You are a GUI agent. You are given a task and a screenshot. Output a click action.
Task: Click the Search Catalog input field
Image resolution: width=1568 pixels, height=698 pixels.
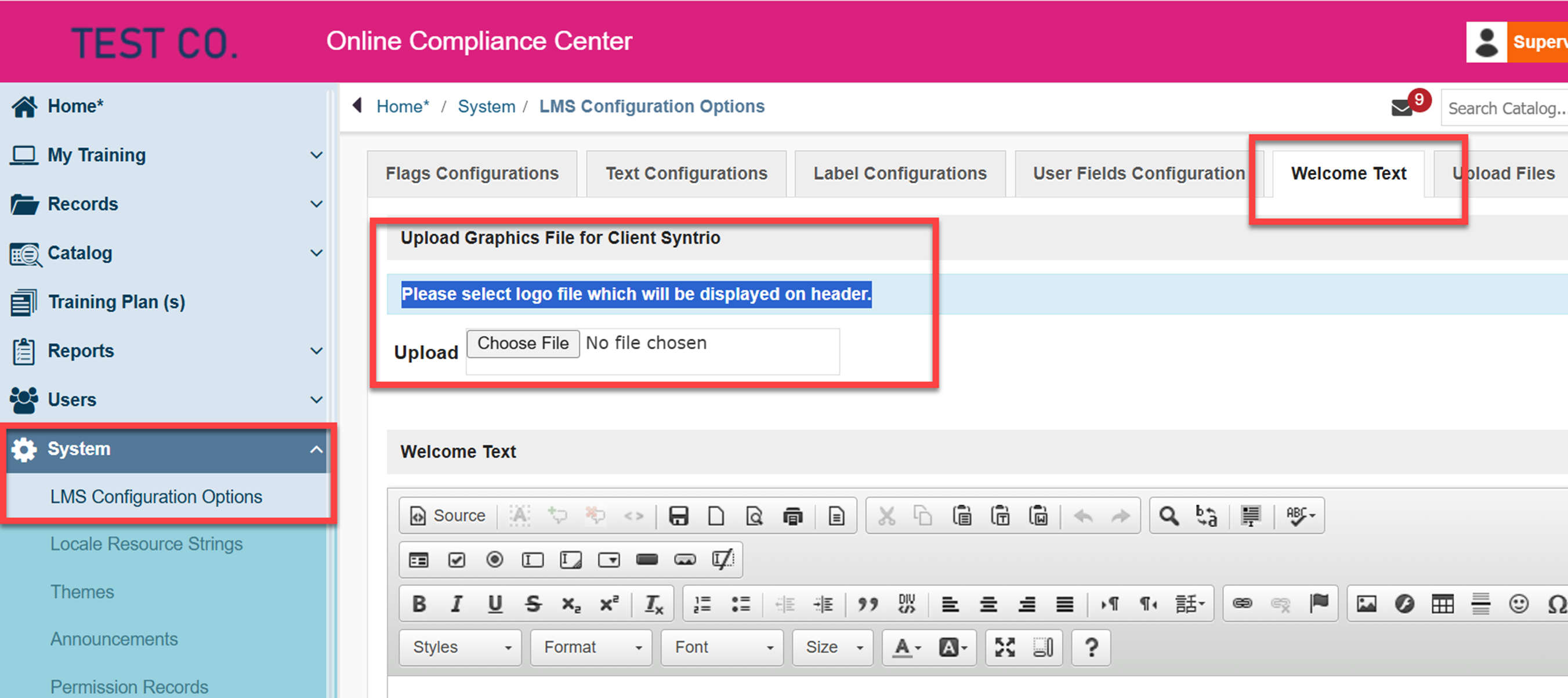[1504, 109]
